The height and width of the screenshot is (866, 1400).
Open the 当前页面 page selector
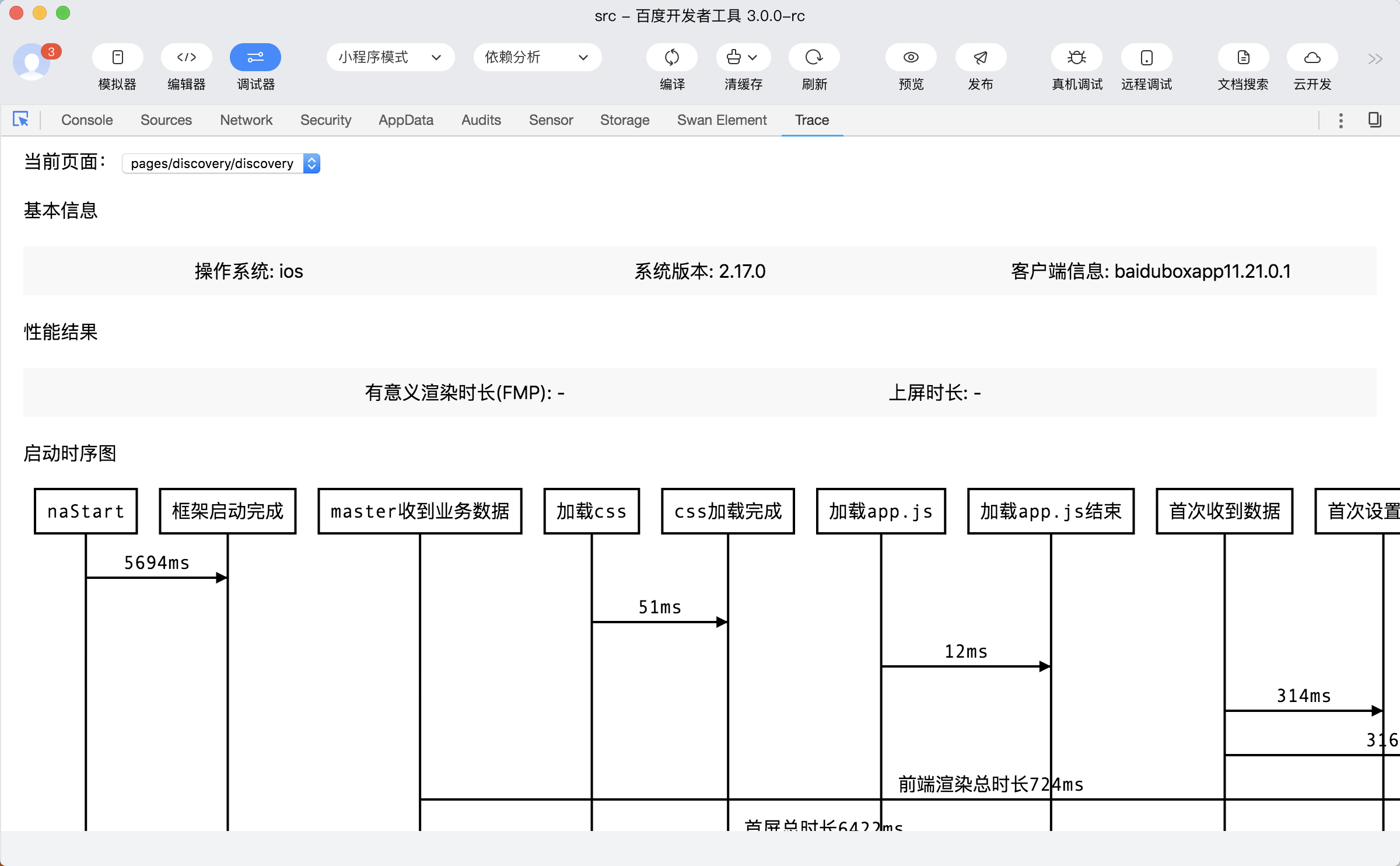(x=221, y=163)
